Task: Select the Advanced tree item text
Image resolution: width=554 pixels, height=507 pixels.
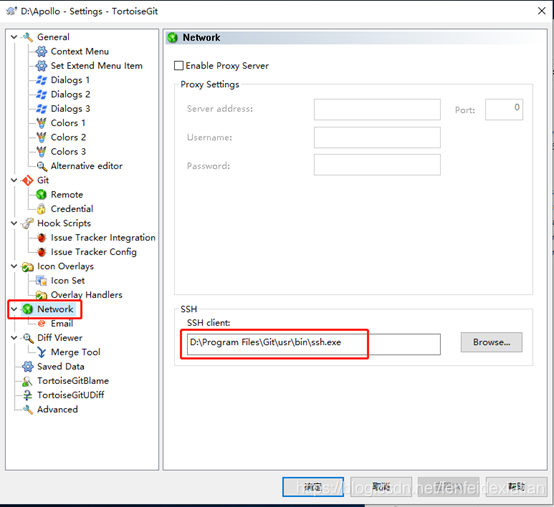Action: 58,409
